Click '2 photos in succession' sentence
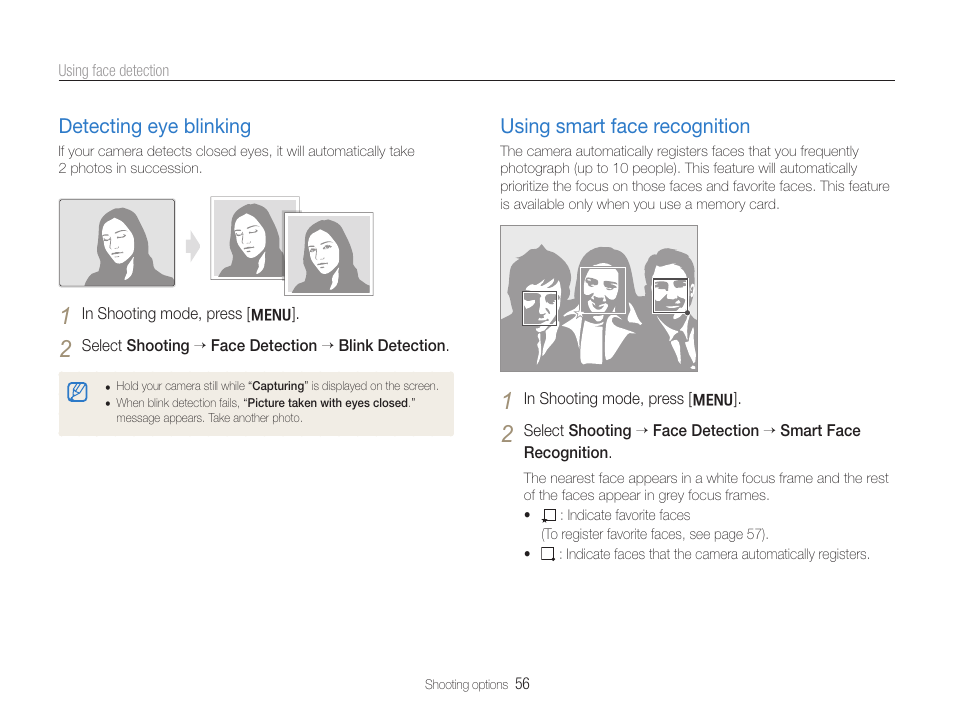954x720 pixels. pyautogui.click(x=130, y=169)
